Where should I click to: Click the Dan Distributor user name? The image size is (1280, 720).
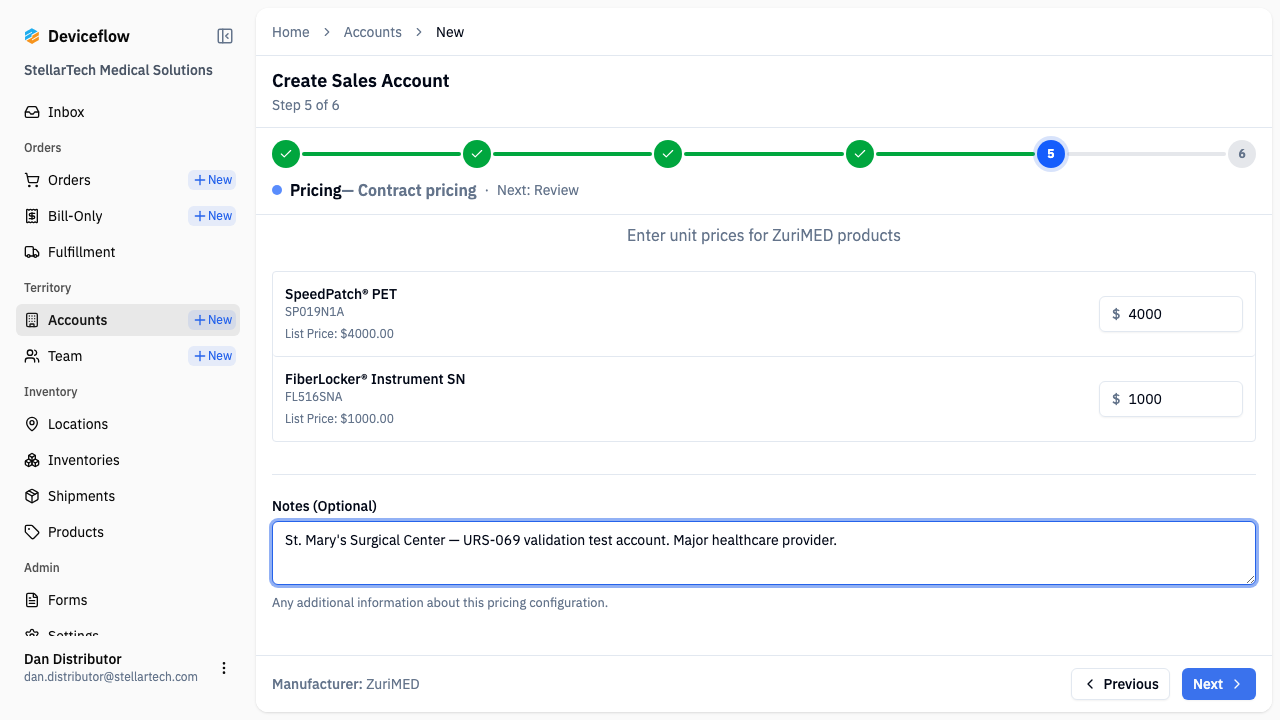point(73,659)
